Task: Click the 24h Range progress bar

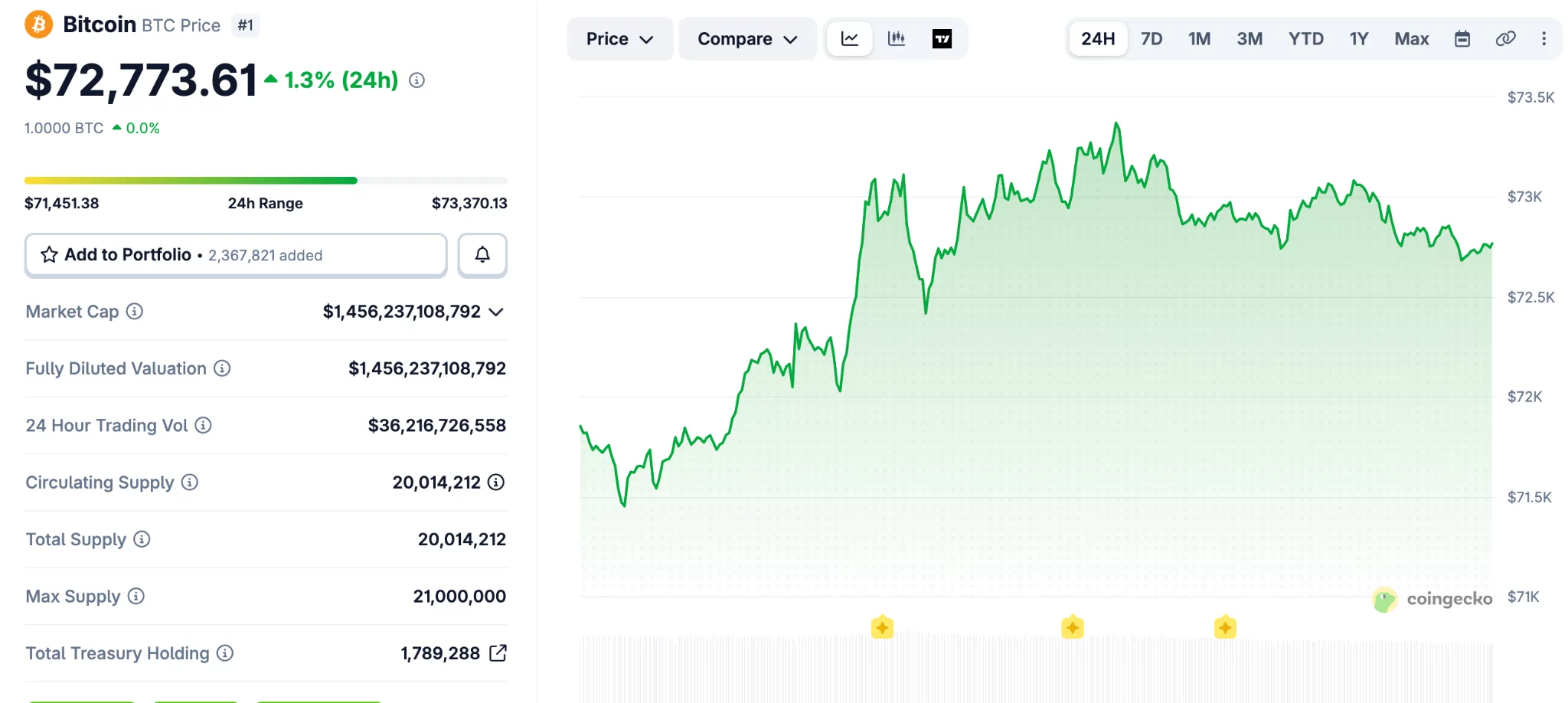Action: (x=265, y=180)
